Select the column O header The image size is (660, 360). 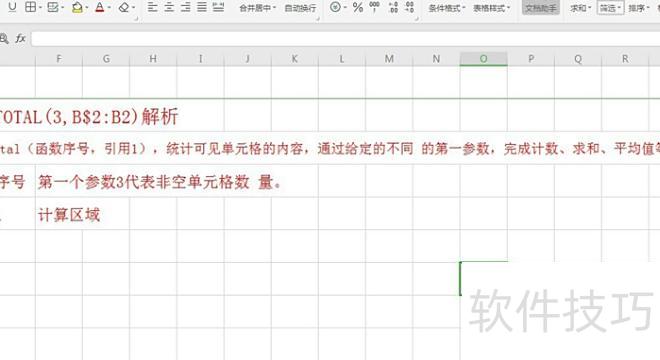(x=484, y=59)
